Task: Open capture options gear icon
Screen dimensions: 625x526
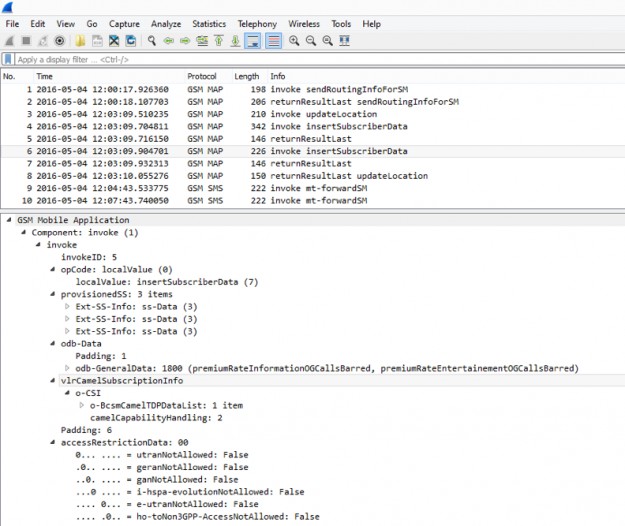Action: coord(60,41)
